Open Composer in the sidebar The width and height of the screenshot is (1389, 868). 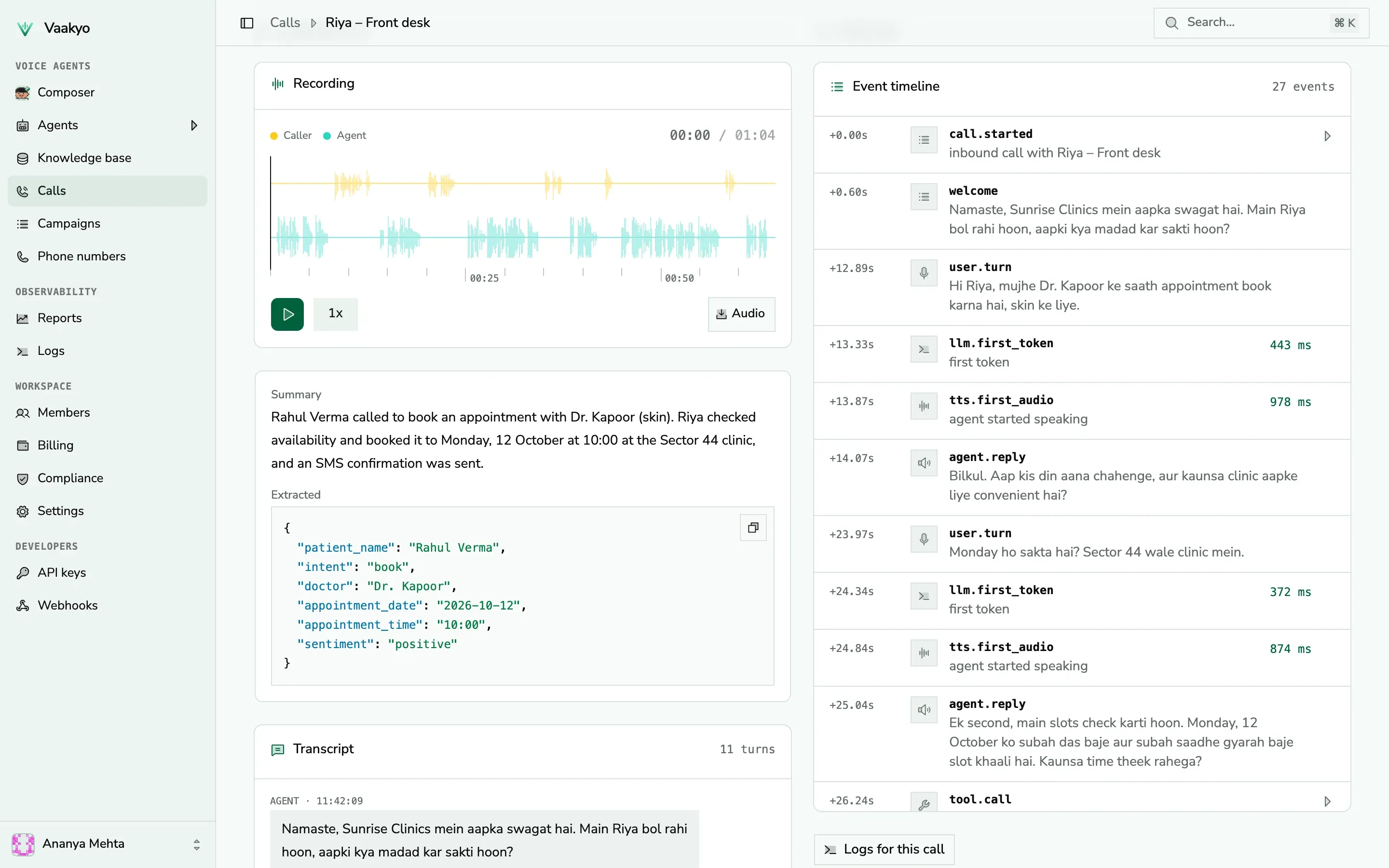point(108,93)
